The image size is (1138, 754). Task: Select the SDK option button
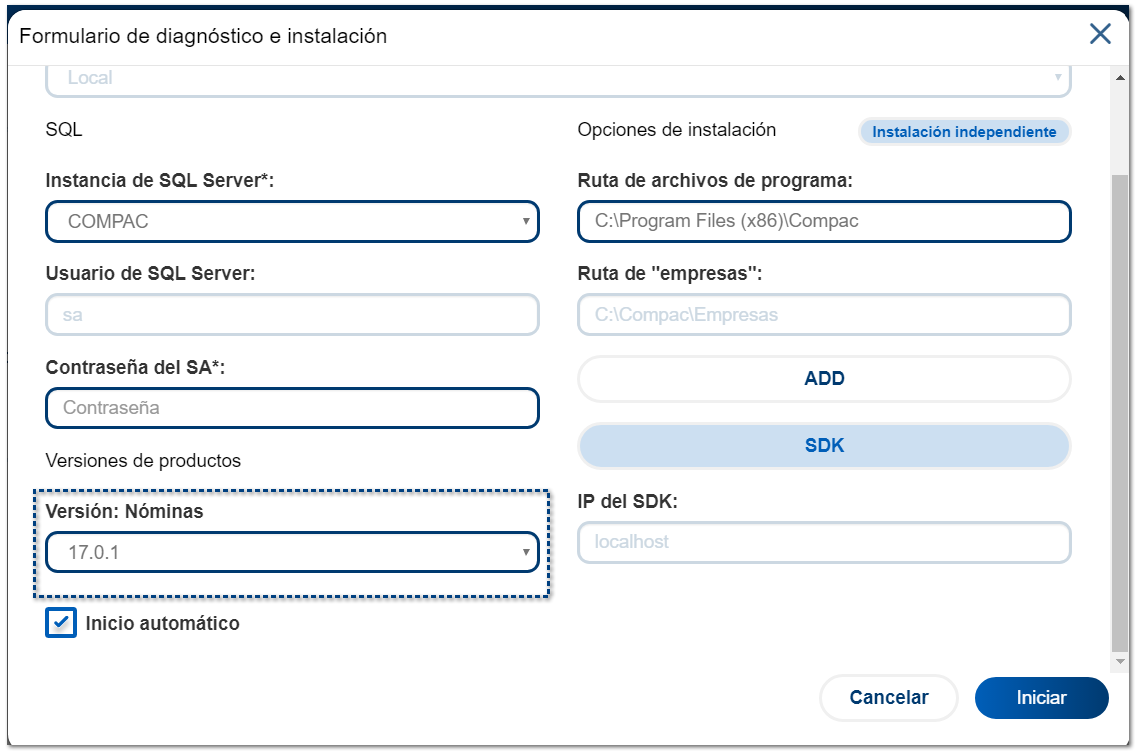click(x=824, y=446)
